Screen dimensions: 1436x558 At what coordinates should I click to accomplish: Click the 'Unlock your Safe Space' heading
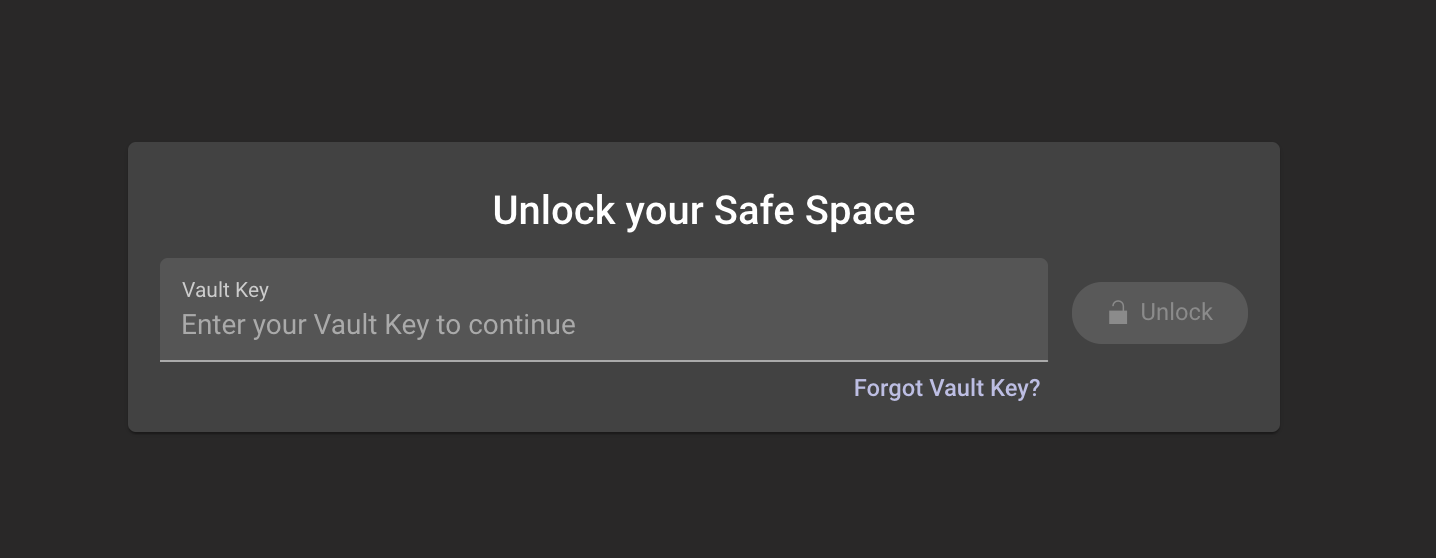703,211
